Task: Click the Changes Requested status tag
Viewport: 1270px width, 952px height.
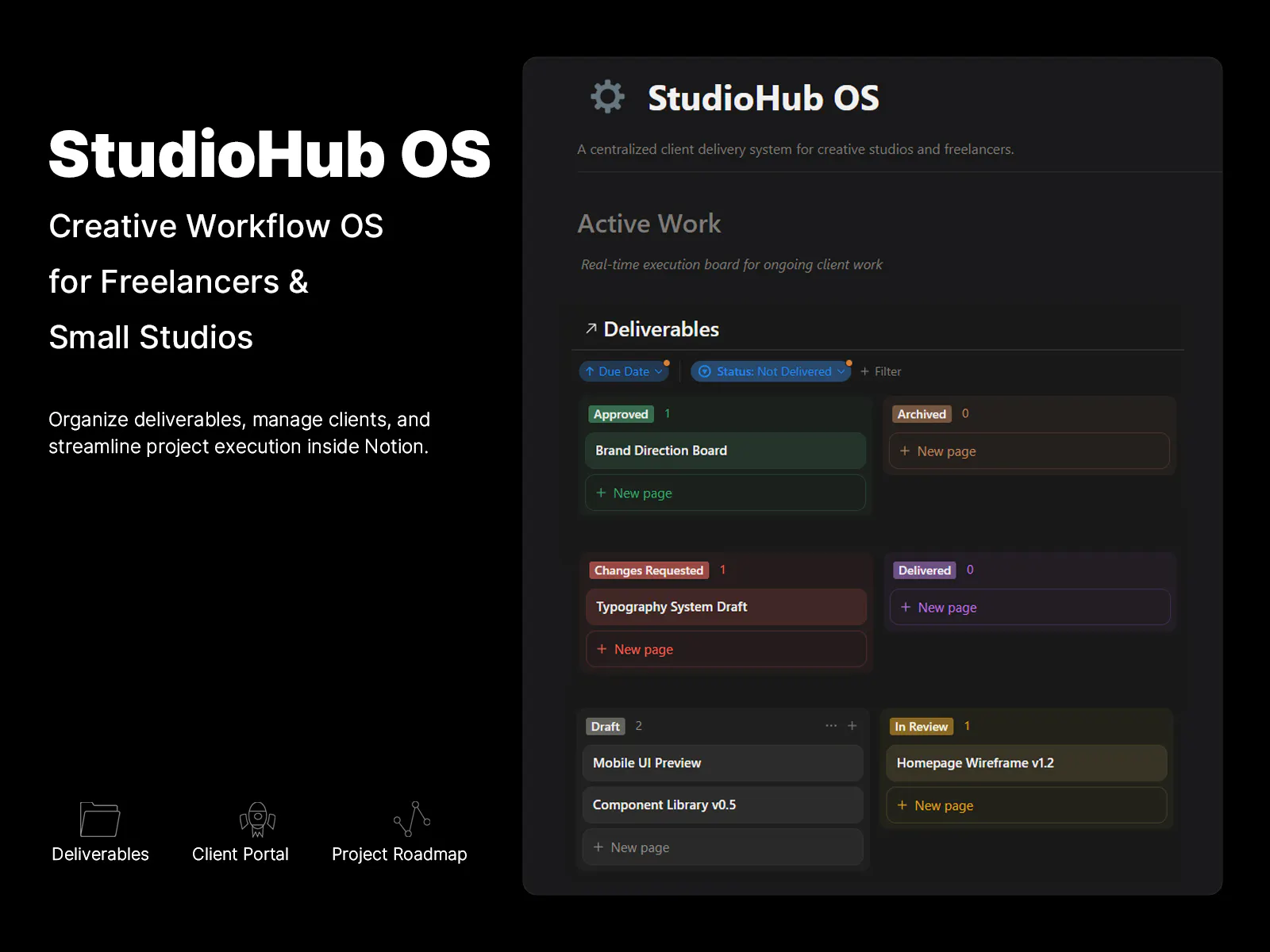Action: pos(648,570)
